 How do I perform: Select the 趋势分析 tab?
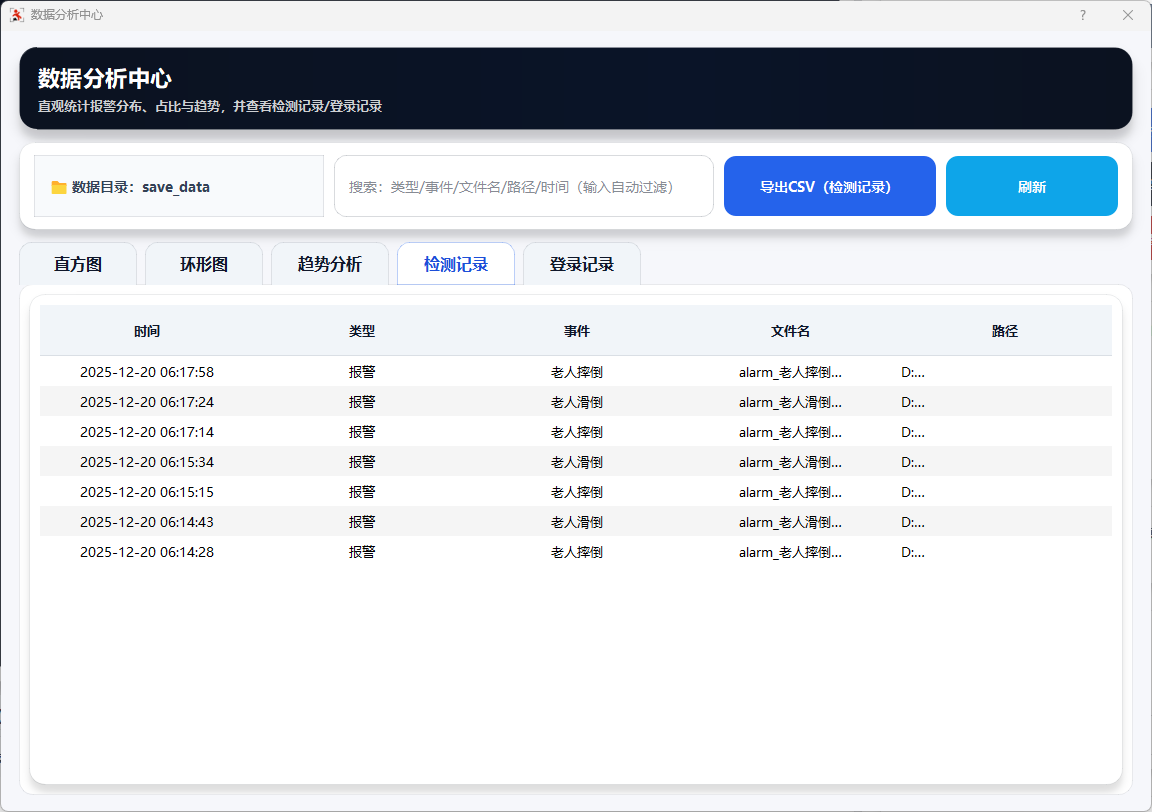pos(330,265)
